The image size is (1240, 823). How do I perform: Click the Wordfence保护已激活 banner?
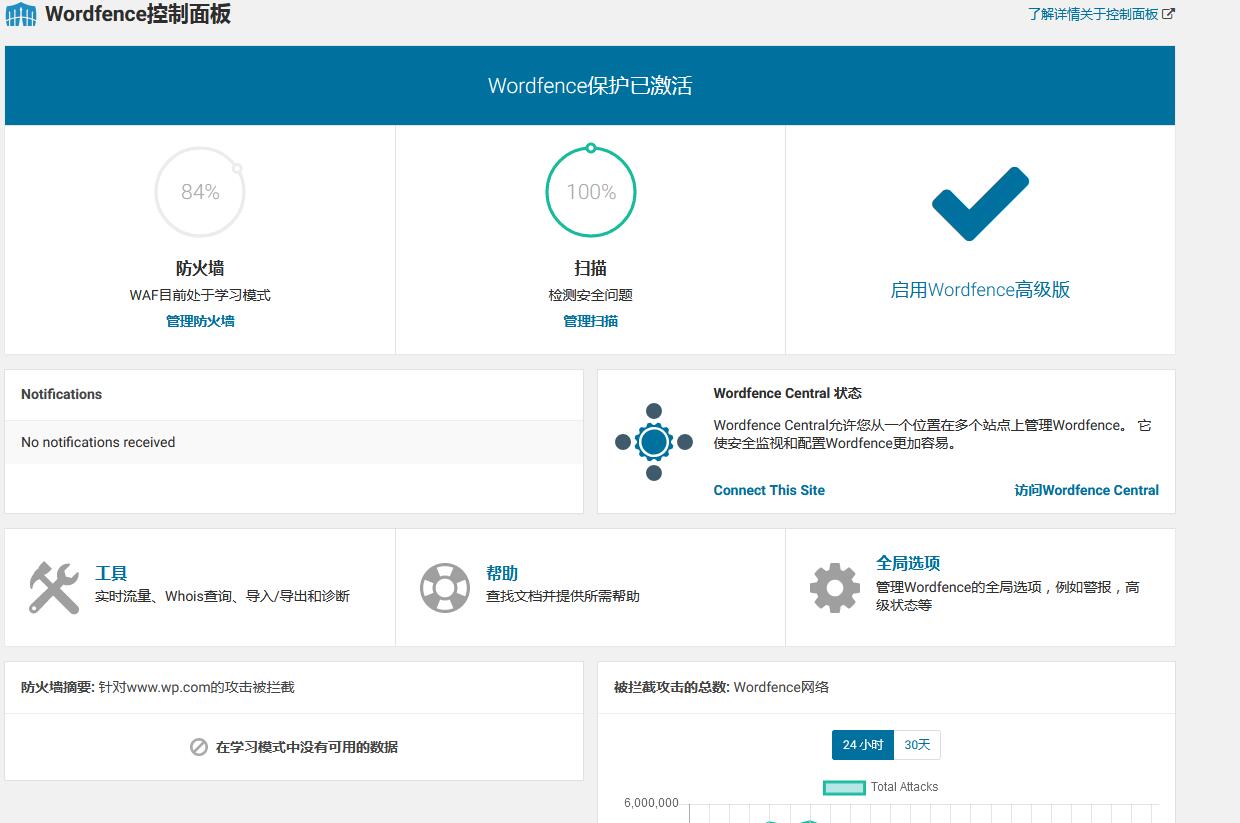pos(590,85)
